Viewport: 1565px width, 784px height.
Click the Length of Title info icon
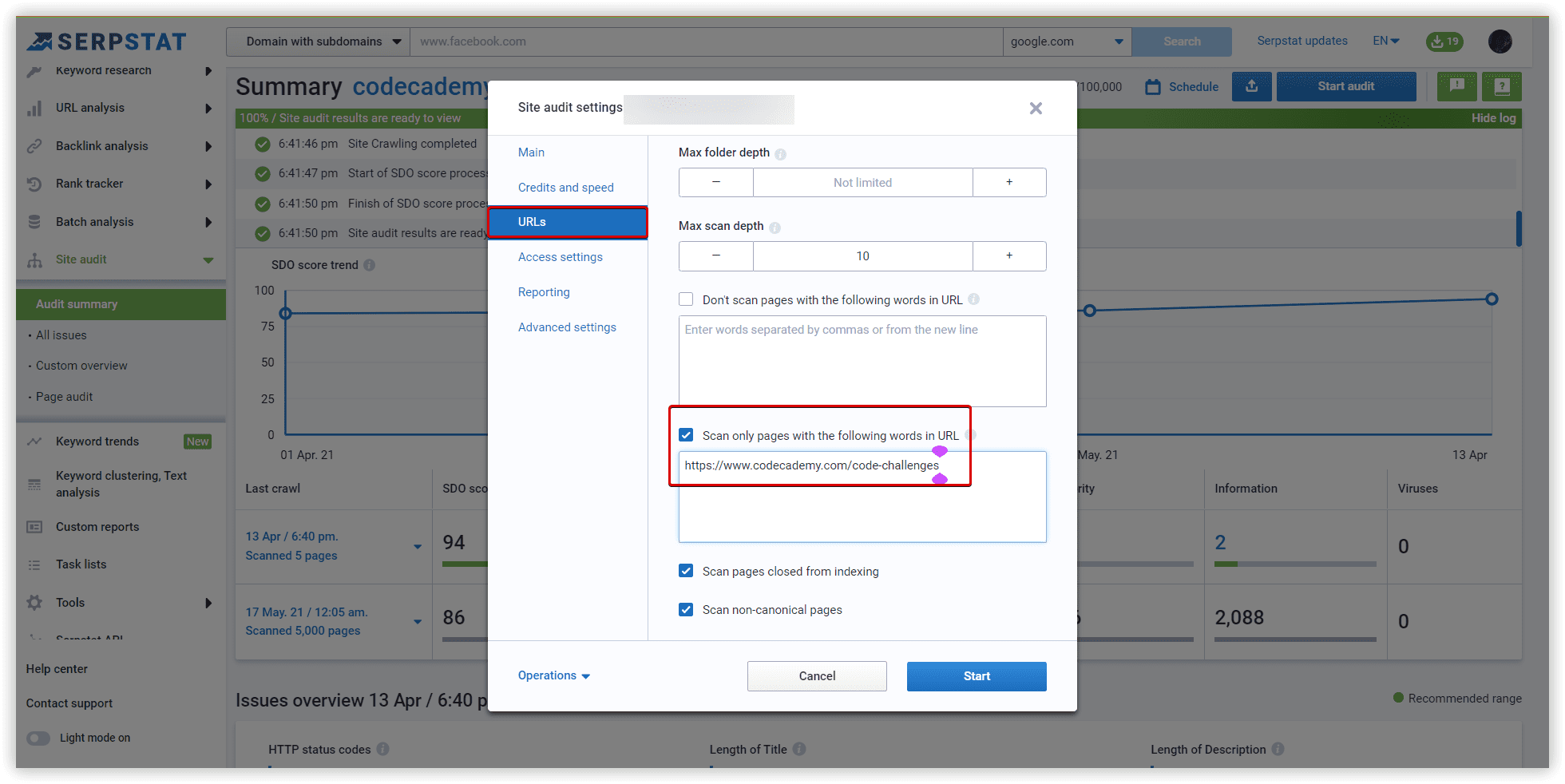[x=799, y=749]
